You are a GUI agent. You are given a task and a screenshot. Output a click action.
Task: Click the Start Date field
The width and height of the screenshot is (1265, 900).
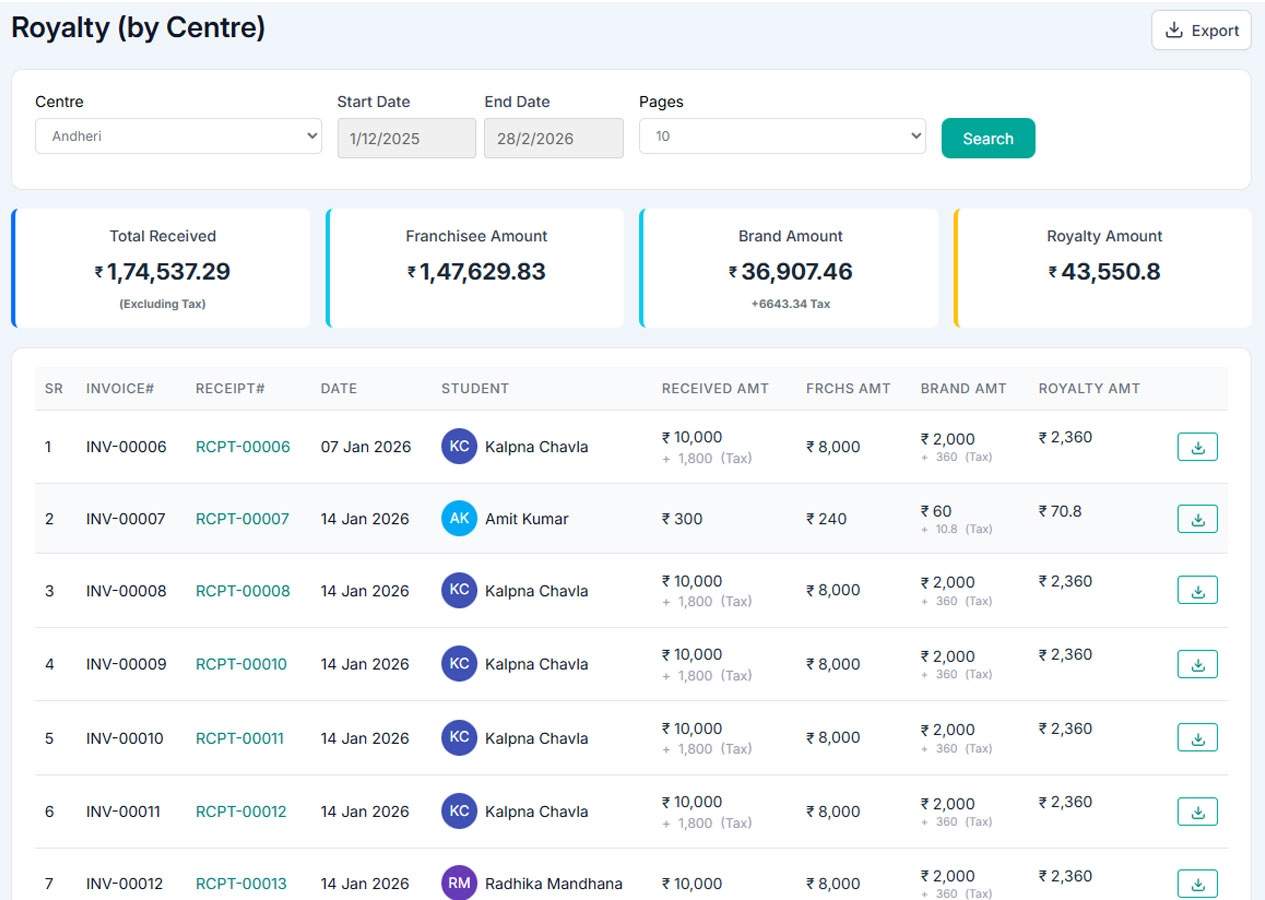(406, 138)
